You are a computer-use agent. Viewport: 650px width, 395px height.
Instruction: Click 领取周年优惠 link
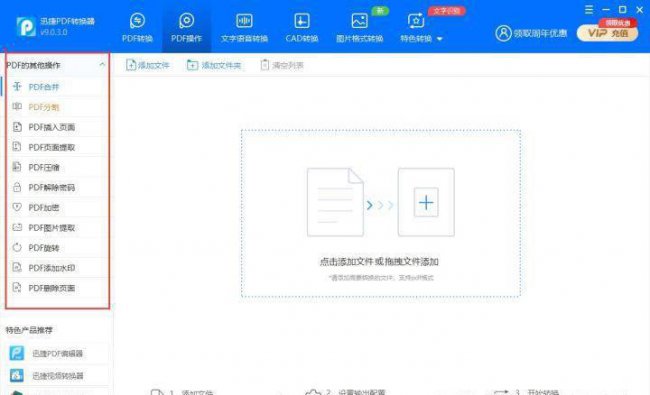point(540,33)
